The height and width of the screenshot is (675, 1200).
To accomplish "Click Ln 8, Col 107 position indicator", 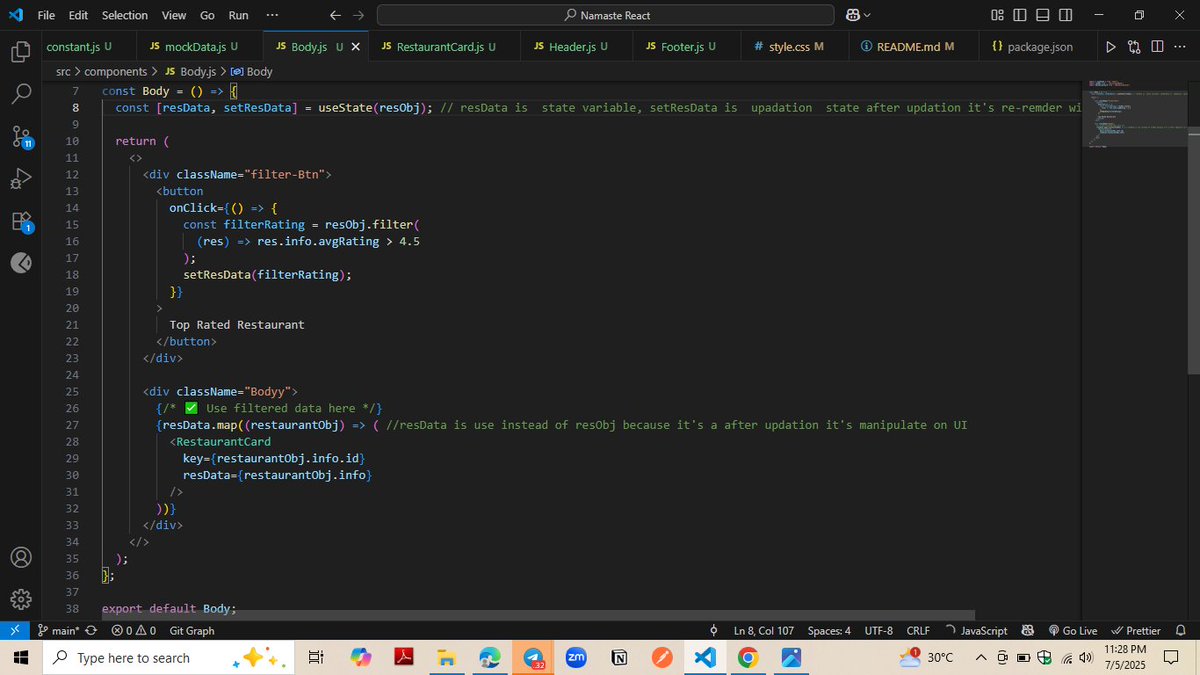I will point(764,631).
